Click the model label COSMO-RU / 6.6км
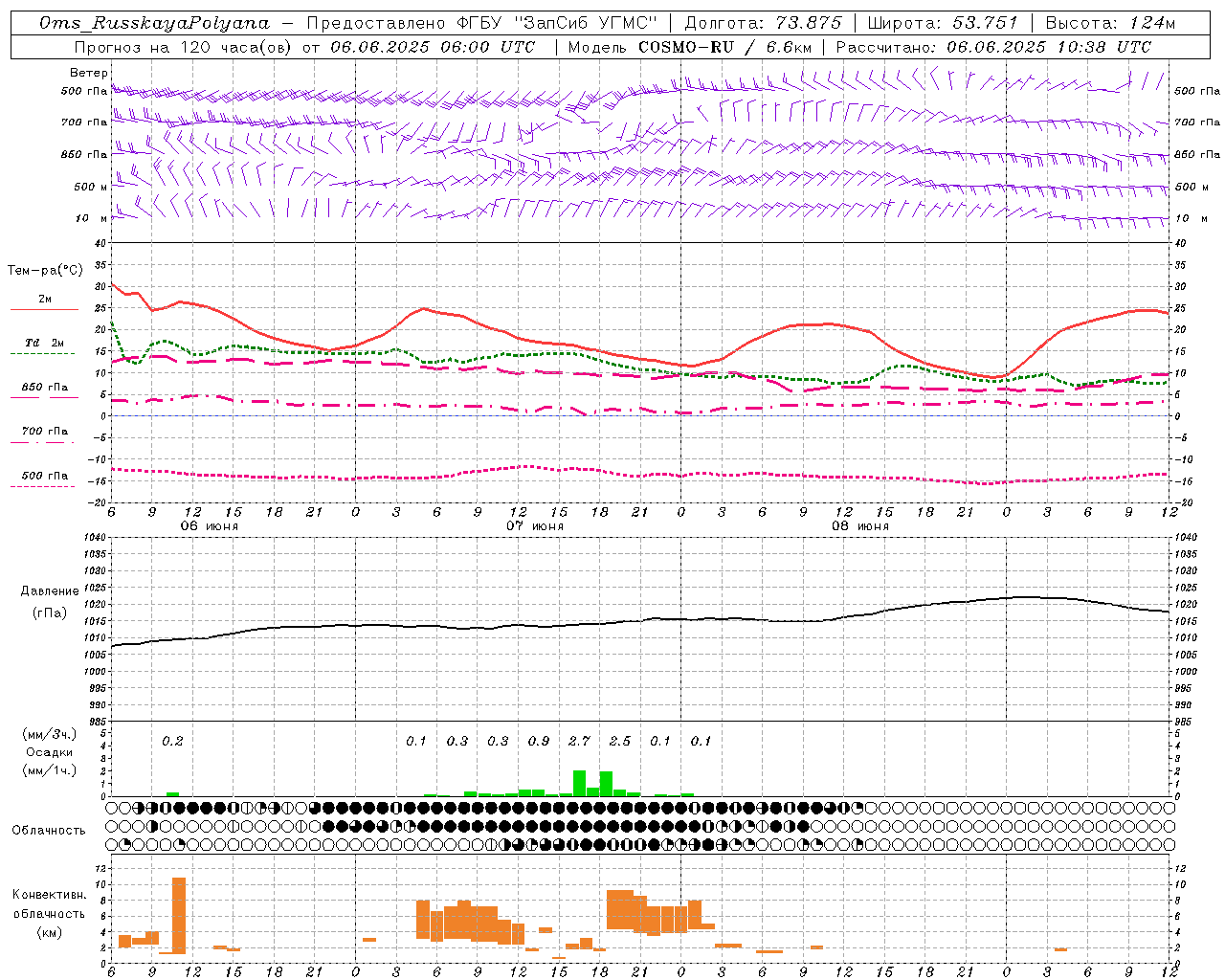The width and height of the screenshot is (1225, 980). point(725,47)
